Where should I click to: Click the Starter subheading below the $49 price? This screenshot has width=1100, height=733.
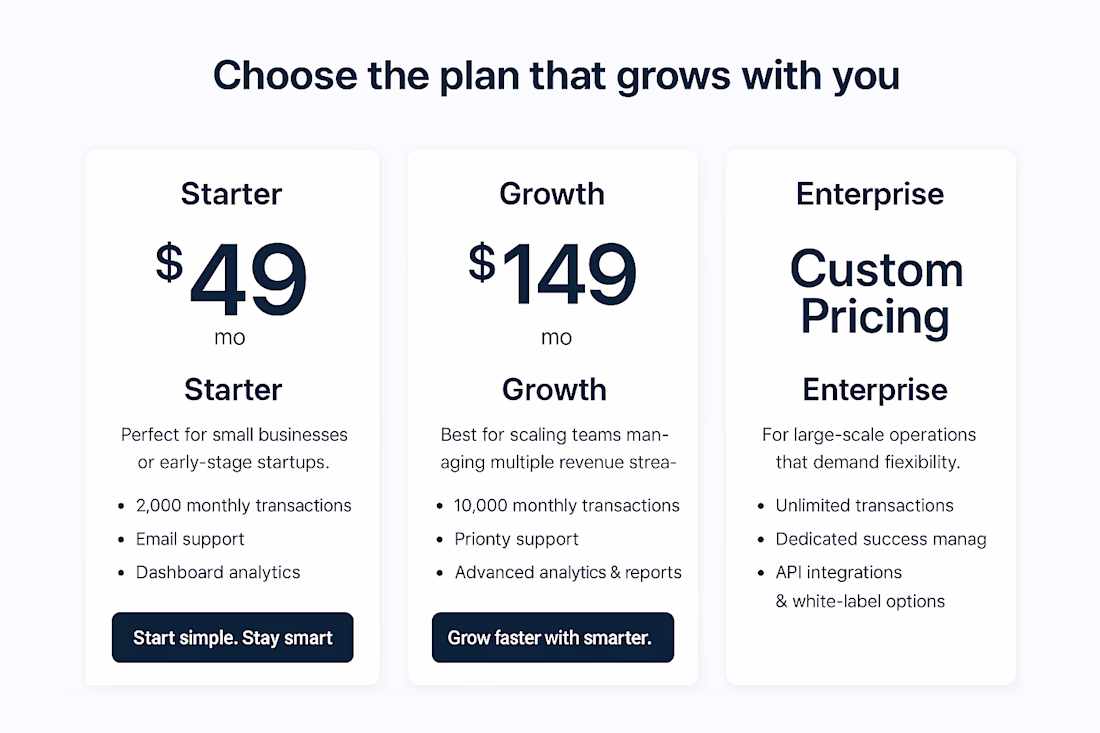click(x=233, y=389)
